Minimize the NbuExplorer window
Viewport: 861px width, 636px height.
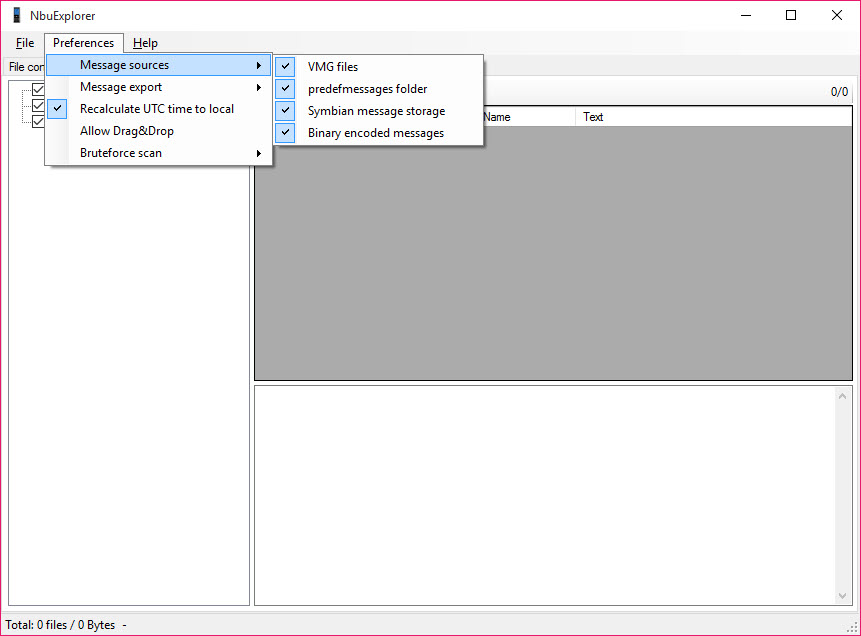pos(746,15)
